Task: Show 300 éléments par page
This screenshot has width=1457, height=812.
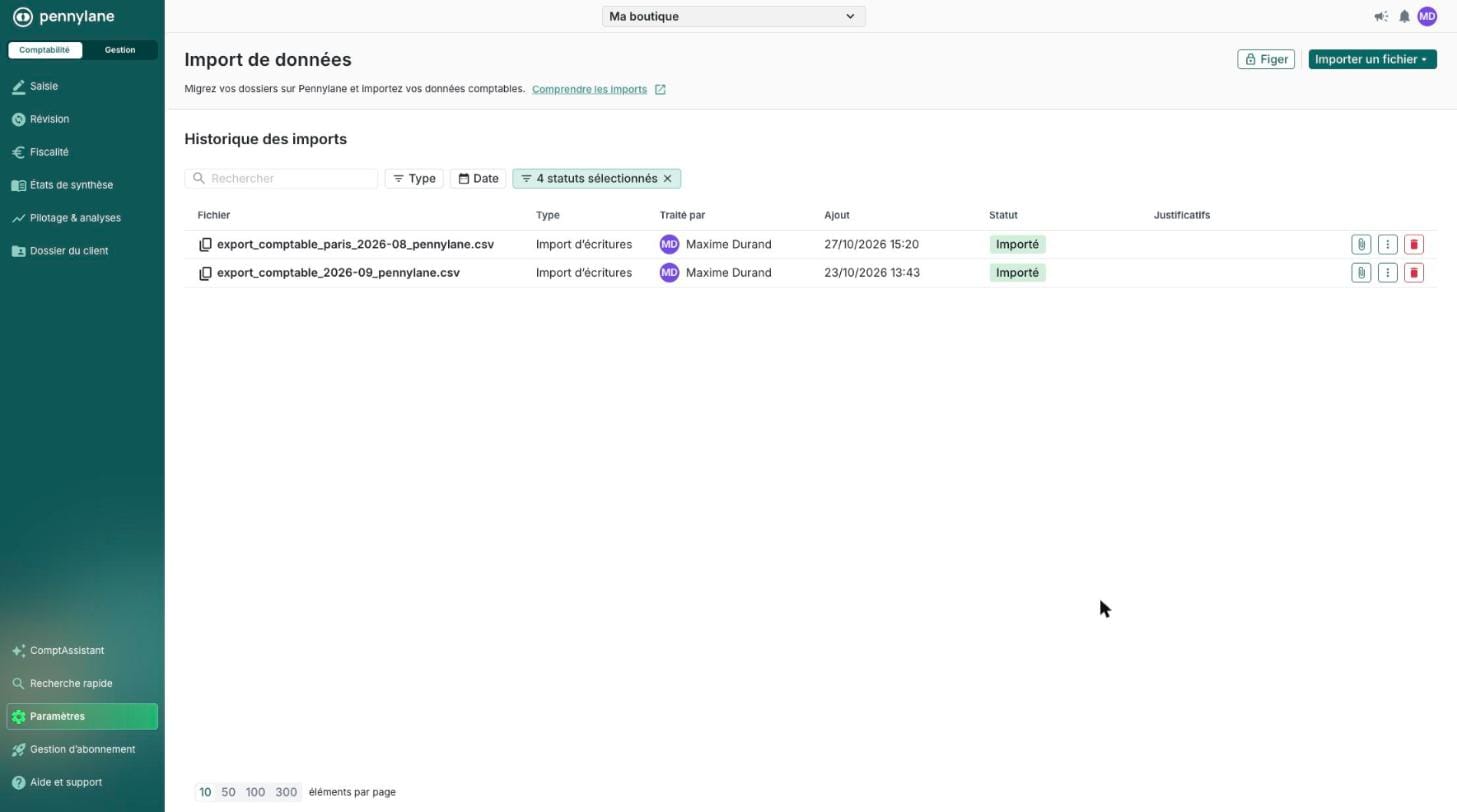Action: point(286,792)
